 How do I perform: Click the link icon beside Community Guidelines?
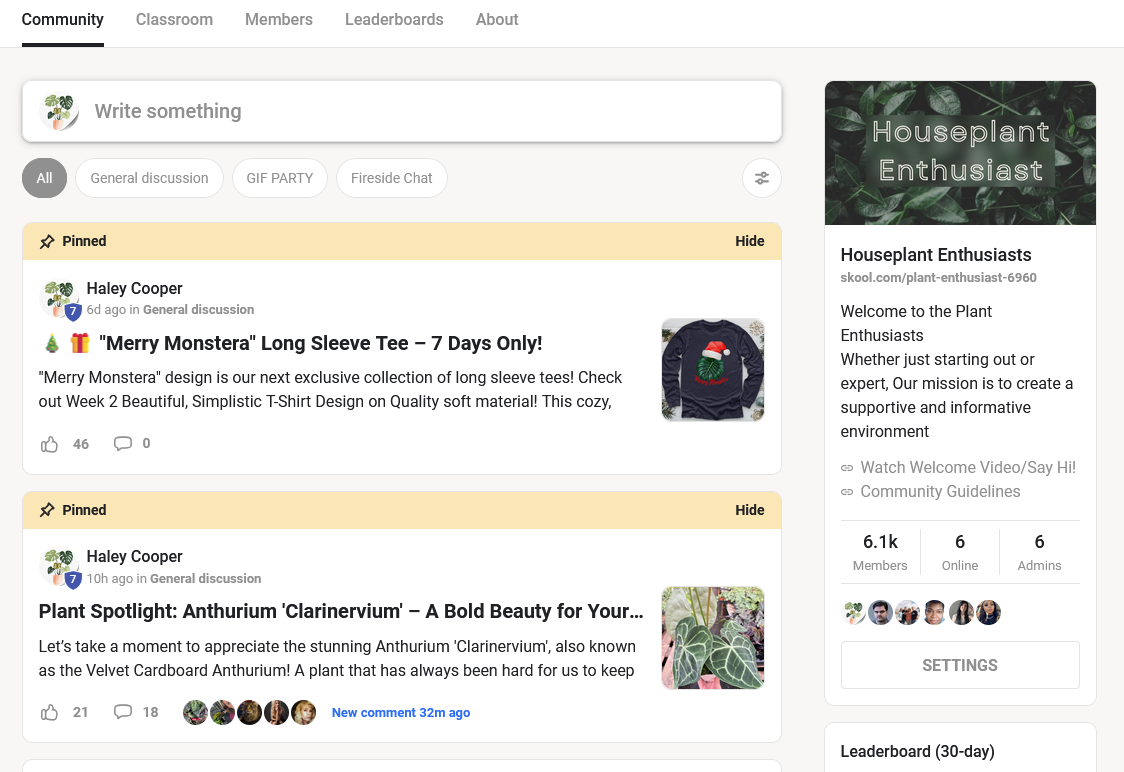847,492
